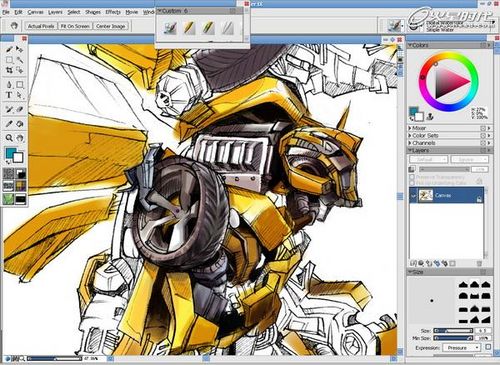This screenshot has width=500, height=365.
Task: Click the hue ring of the color wheel
Action: [448, 57]
